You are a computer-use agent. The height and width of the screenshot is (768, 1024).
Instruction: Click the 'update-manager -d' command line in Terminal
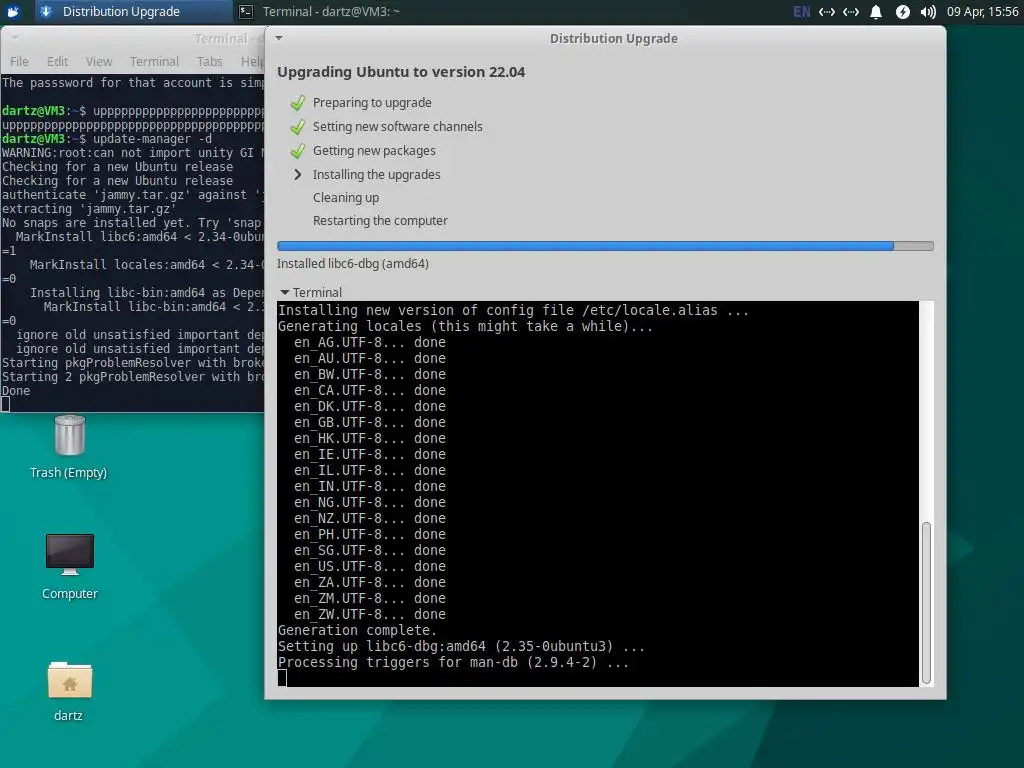152,138
